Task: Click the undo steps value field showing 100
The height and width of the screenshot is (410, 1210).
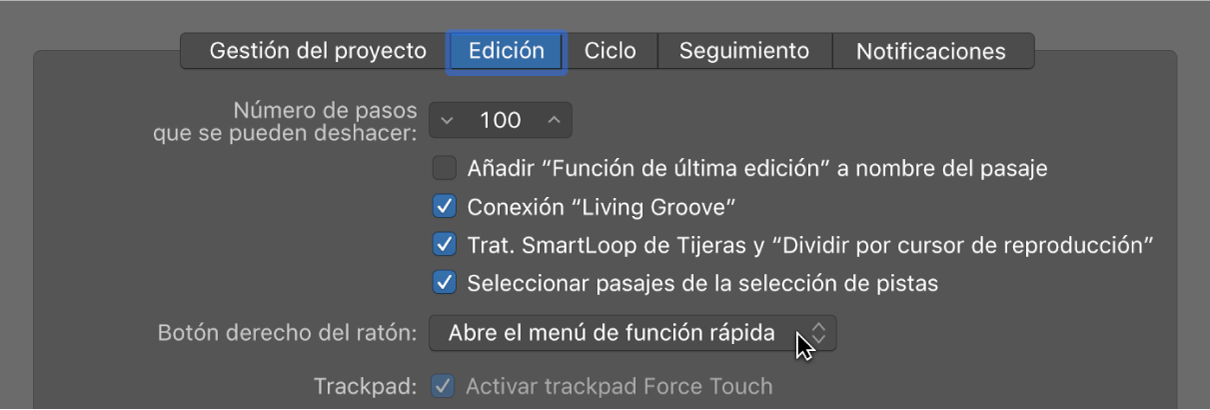Action: click(500, 121)
